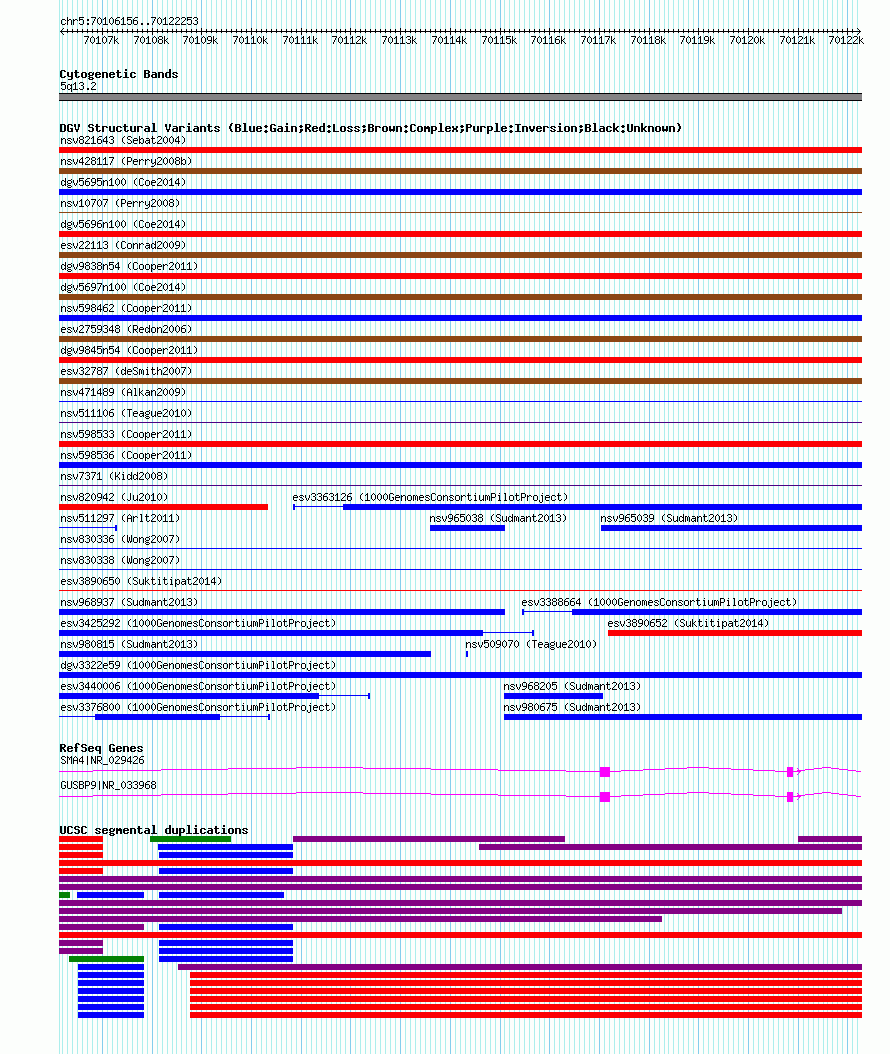The height and width of the screenshot is (1054, 890).
Task: Open the DGV Structural Variants track title
Action: point(370,128)
